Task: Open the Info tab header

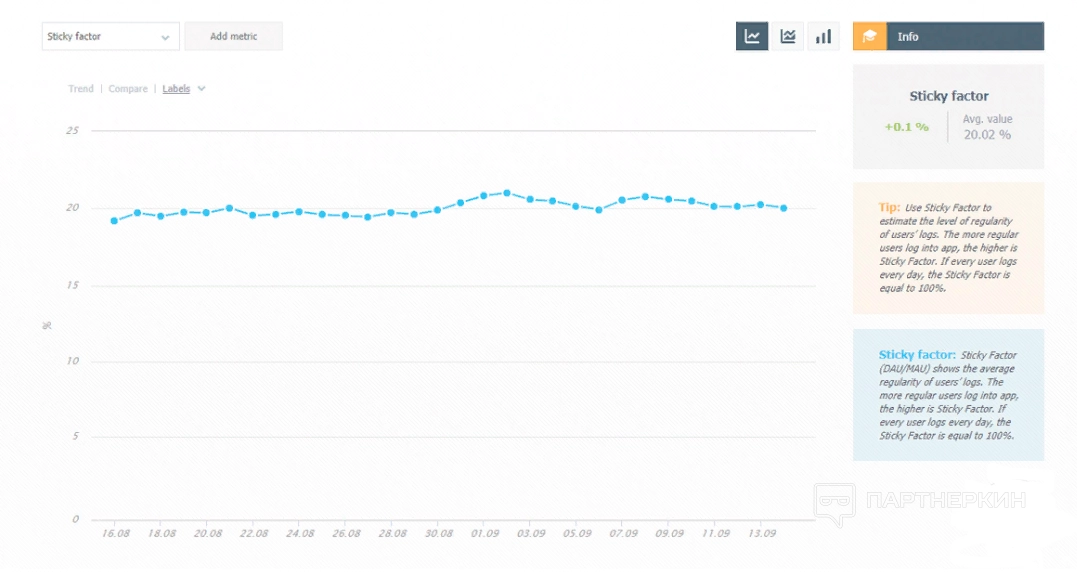Action: coord(948,37)
